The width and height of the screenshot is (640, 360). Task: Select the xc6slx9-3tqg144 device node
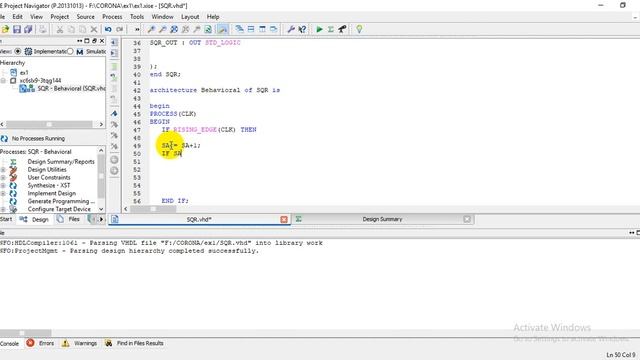pos(40,81)
